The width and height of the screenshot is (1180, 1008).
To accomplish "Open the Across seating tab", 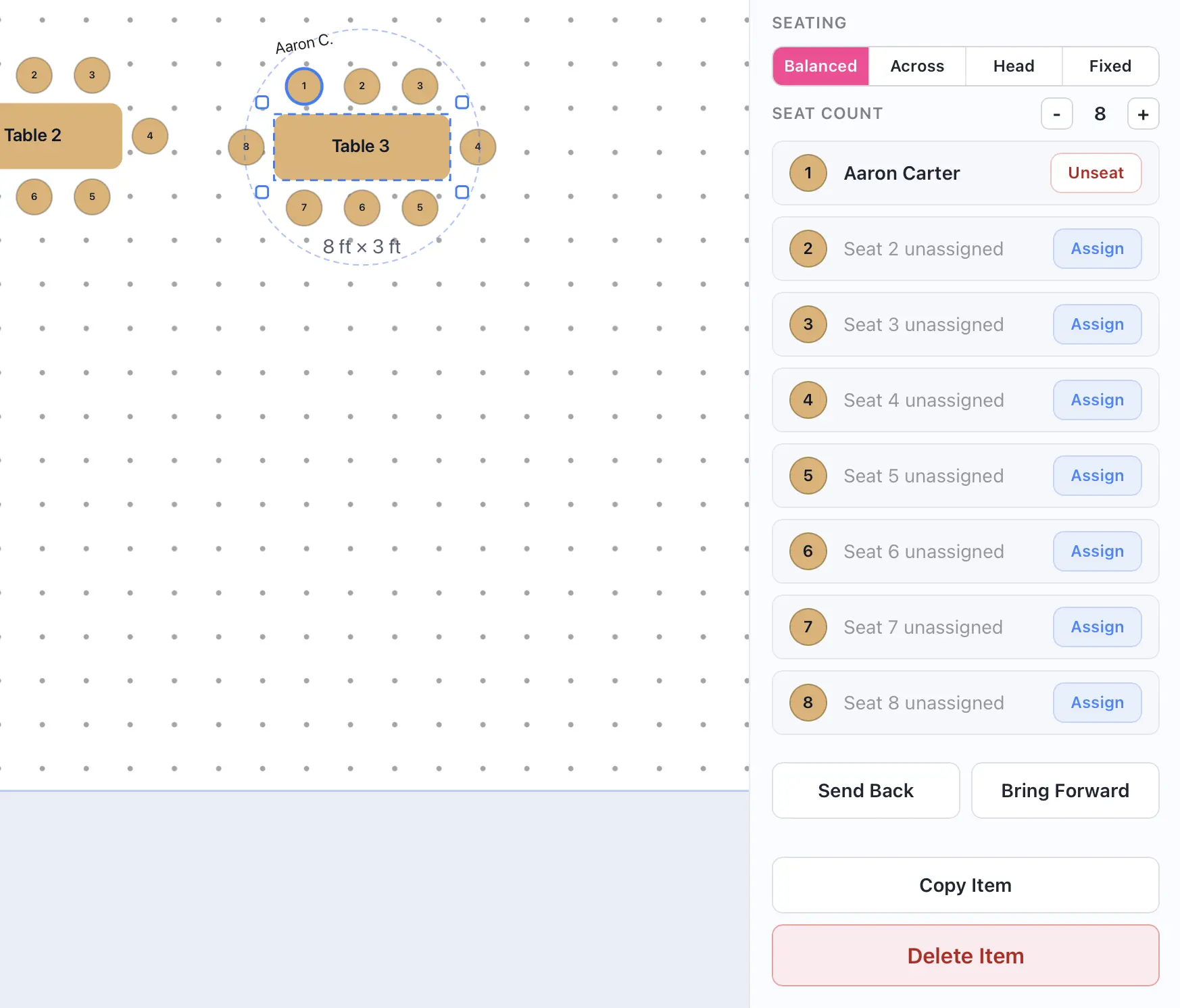I will pos(916,66).
